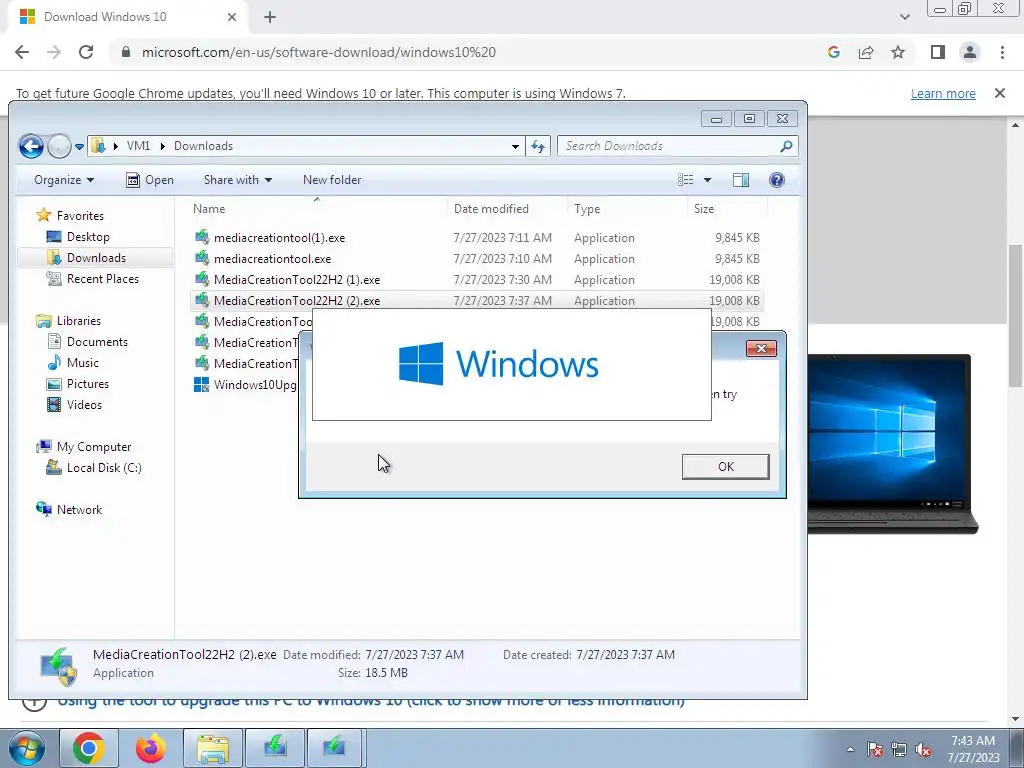
Task: Click OK in the error dialog
Action: (x=726, y=466)
